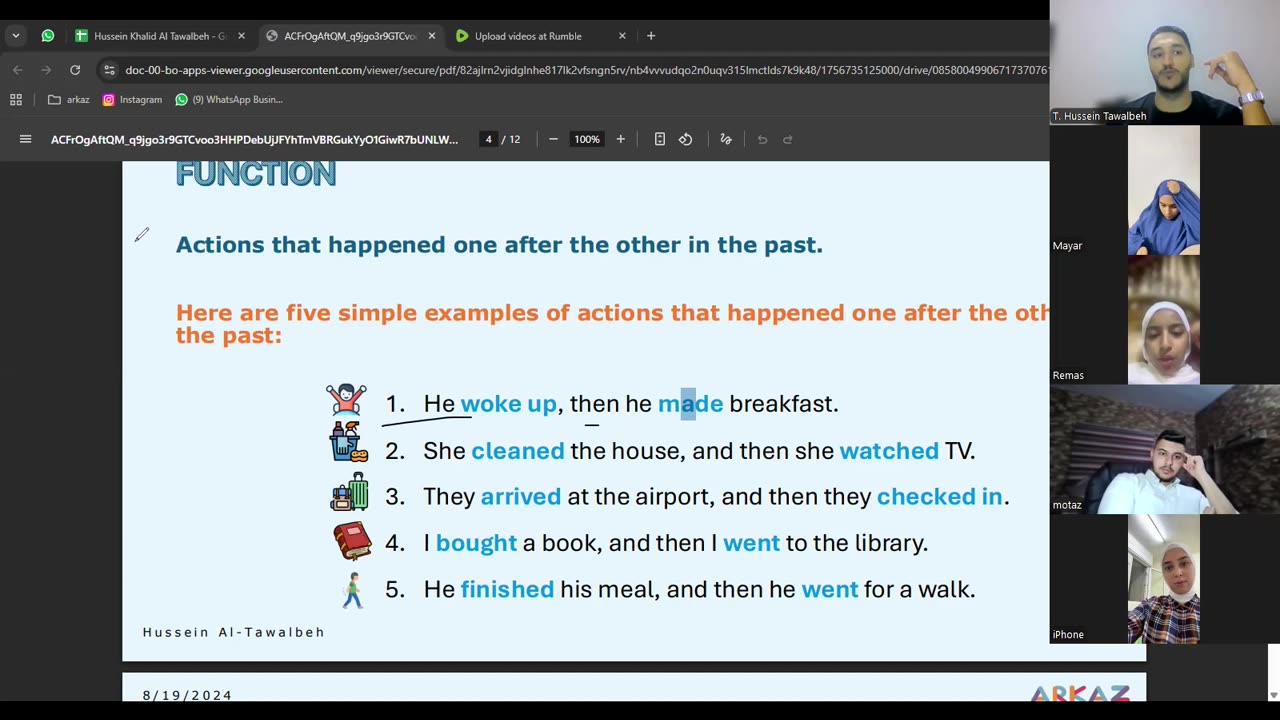Click the luggage icon beside sentence 3

350,492
